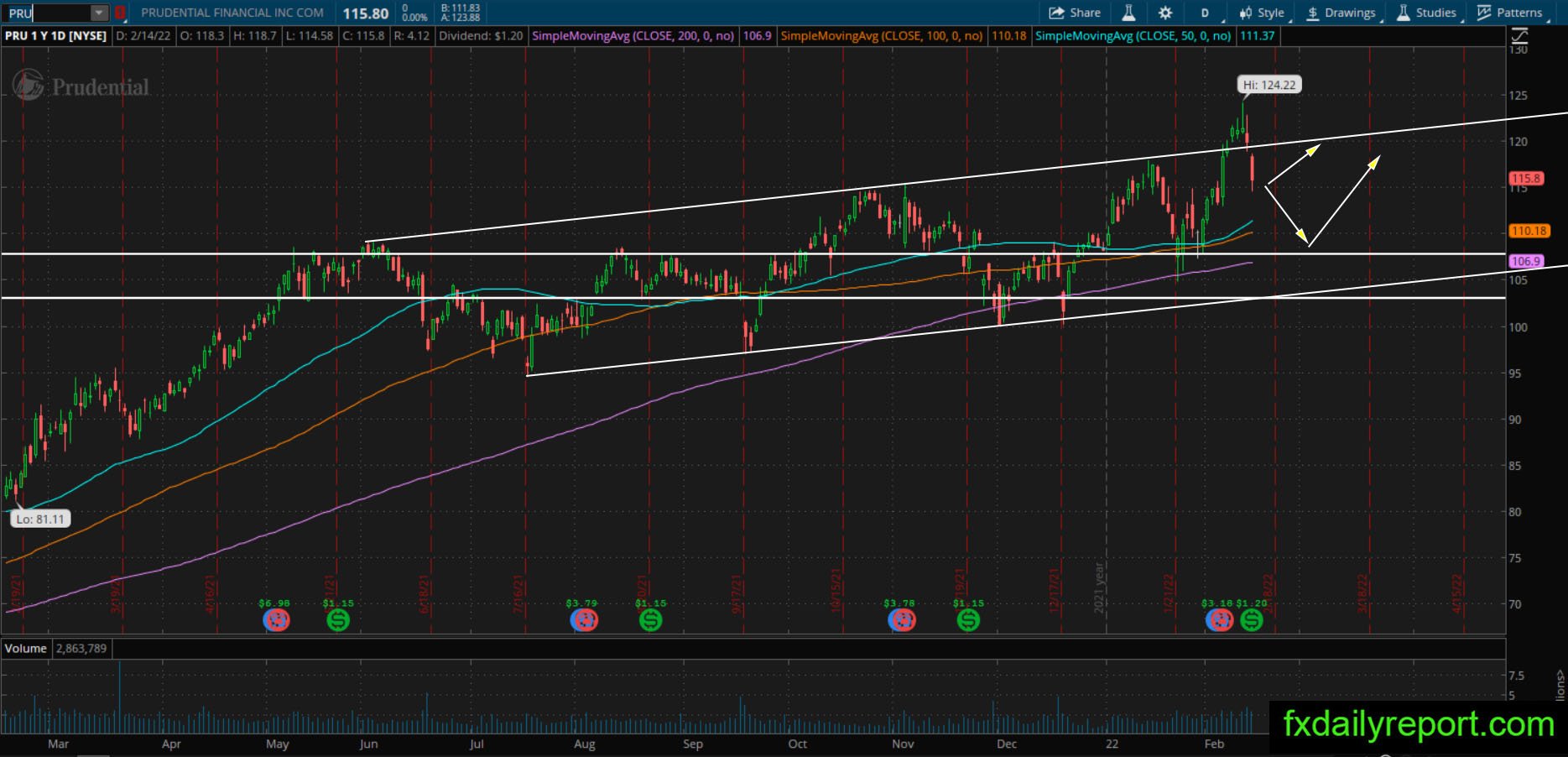1568x757 pixels.
Task: Click the close value C: 115.8
Action: point(363,36)
